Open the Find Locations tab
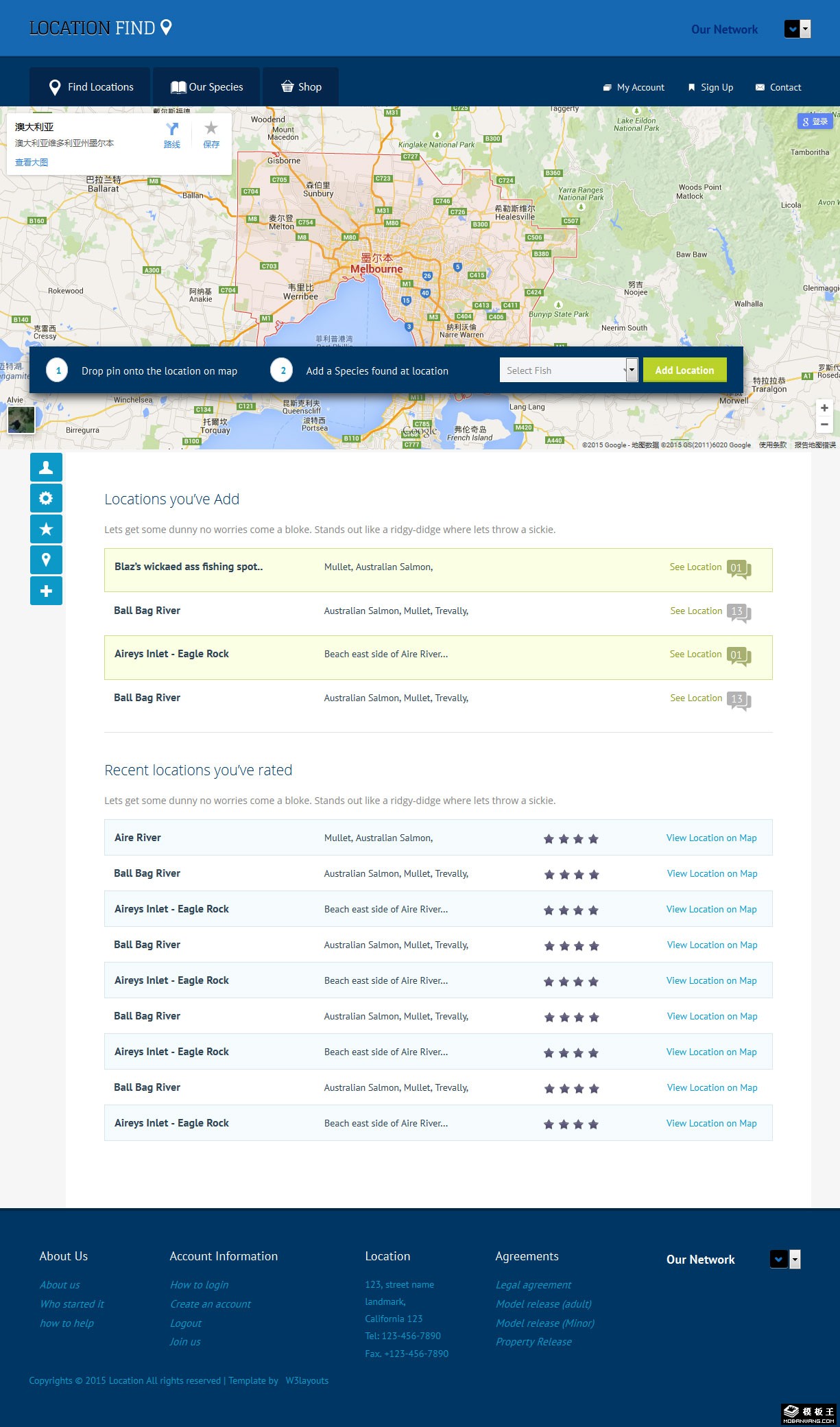Viewport: 840px width, 1427px height. (90, 87)
